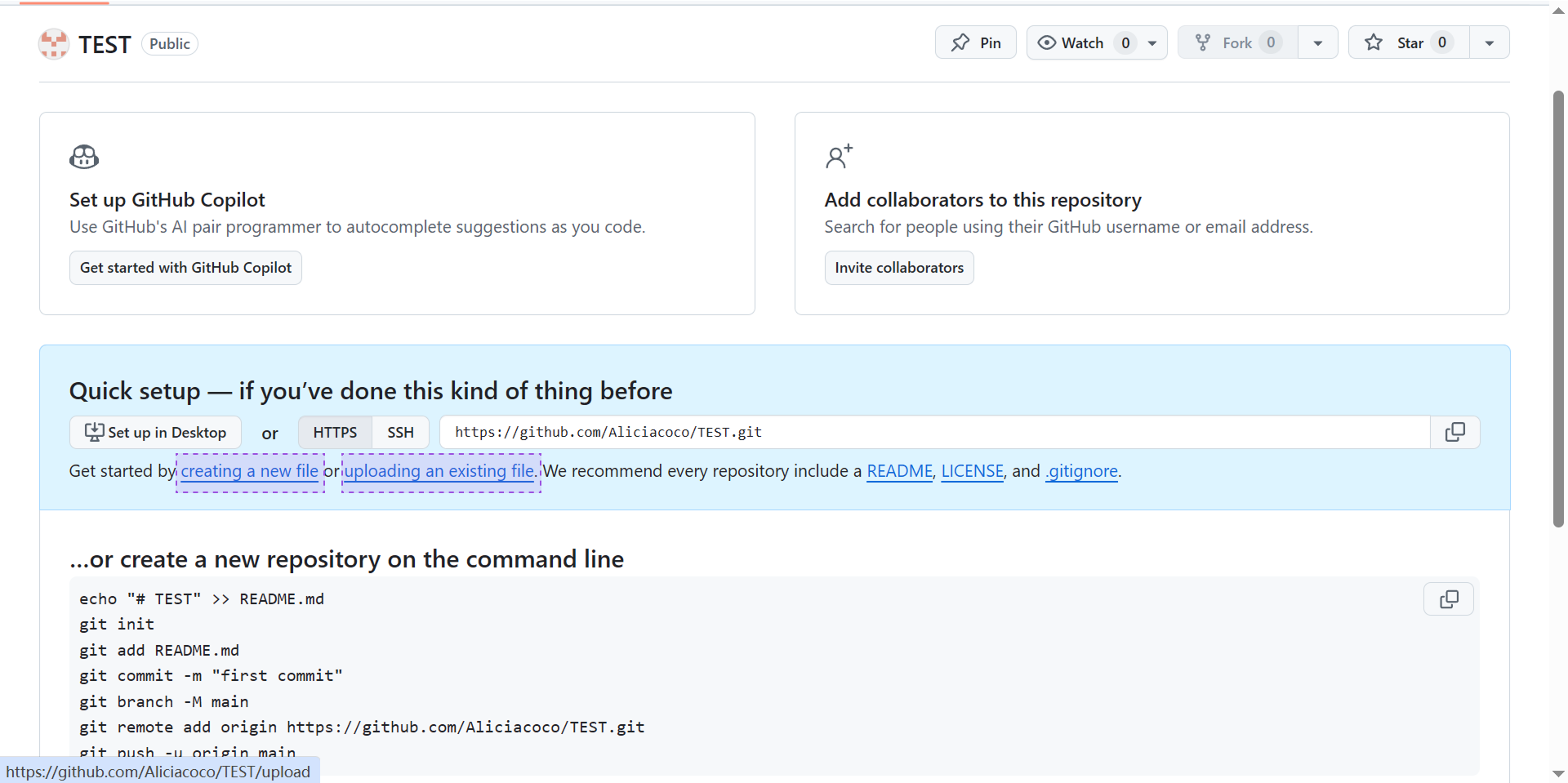This screenshot has height=783, width=1568.
Task: Click the 'git init' command line
Action: [x=117, y=625]
